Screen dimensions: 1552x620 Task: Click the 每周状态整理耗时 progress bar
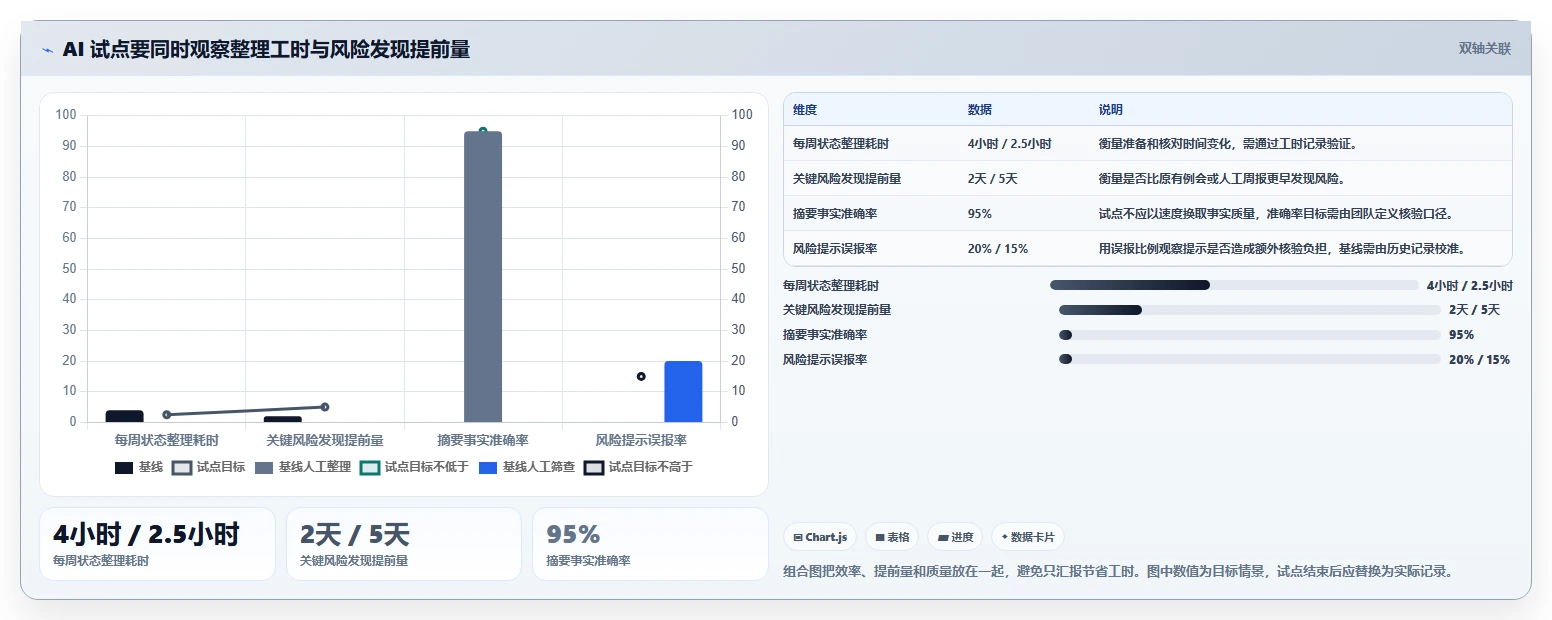(x=1233, y=285)
